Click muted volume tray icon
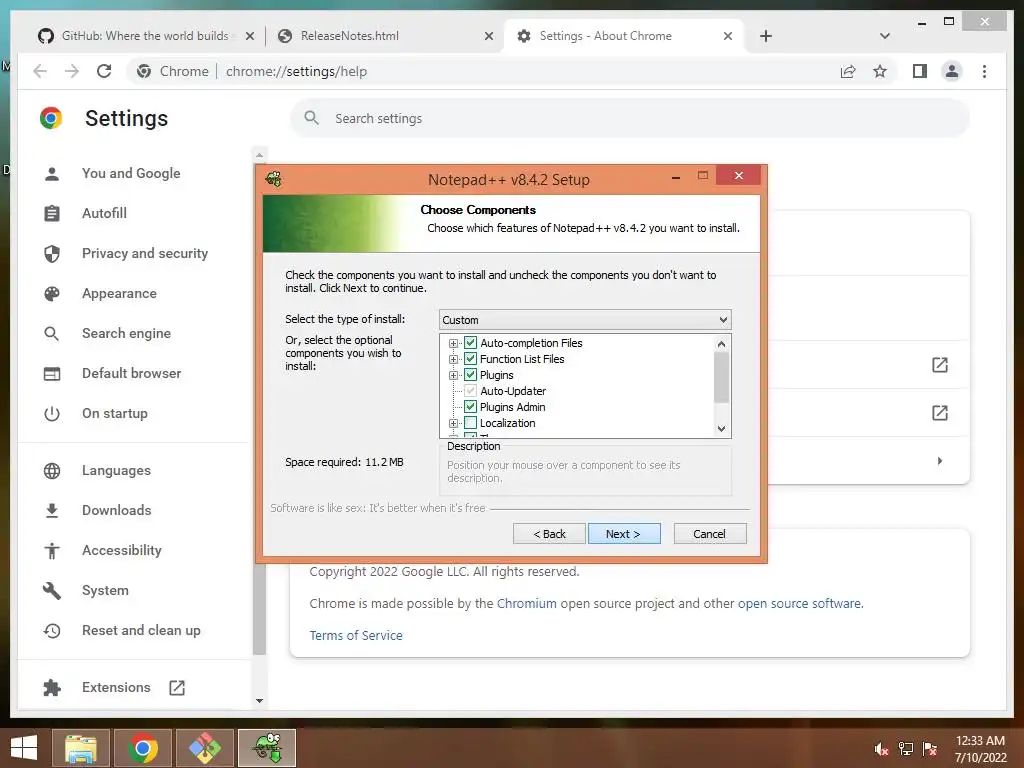1024x768 pixels. 881,749
